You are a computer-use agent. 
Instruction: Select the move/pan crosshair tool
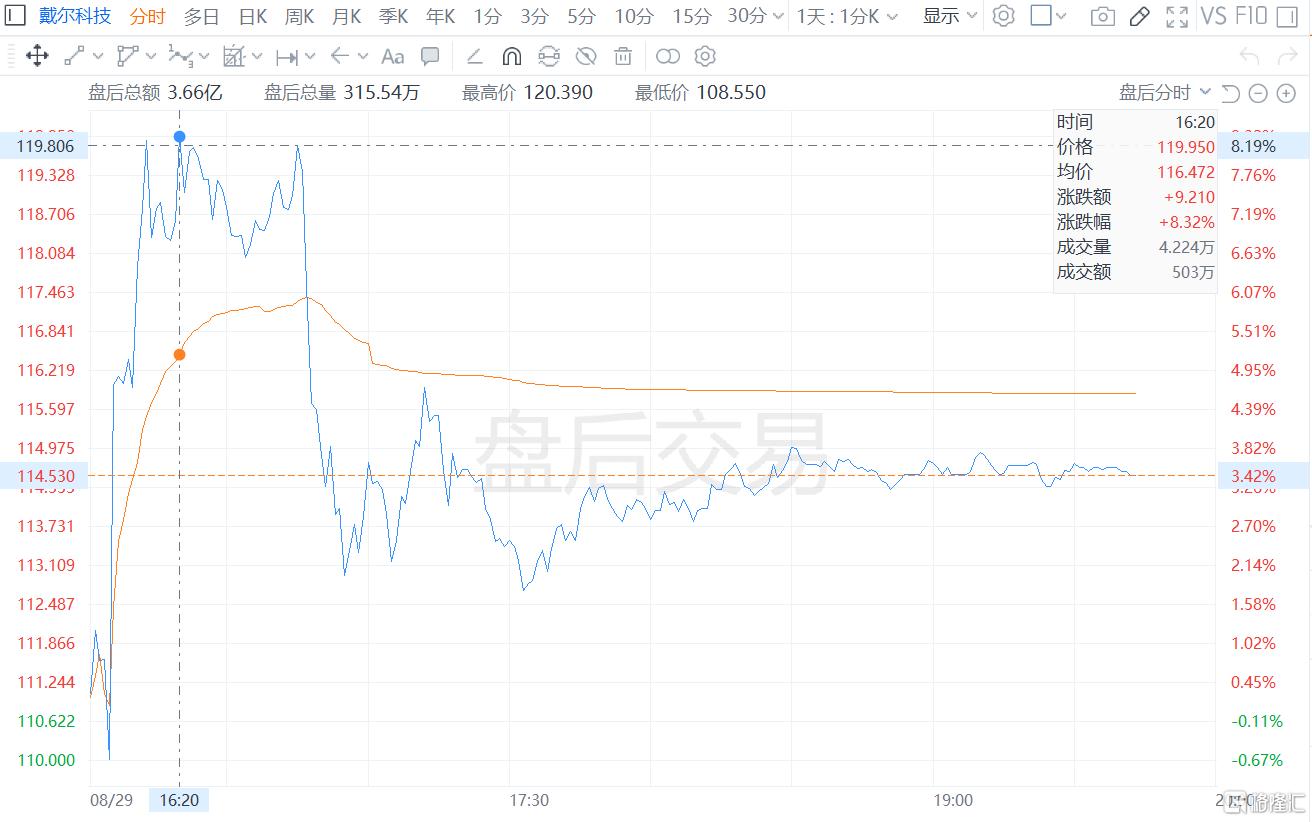36,56
